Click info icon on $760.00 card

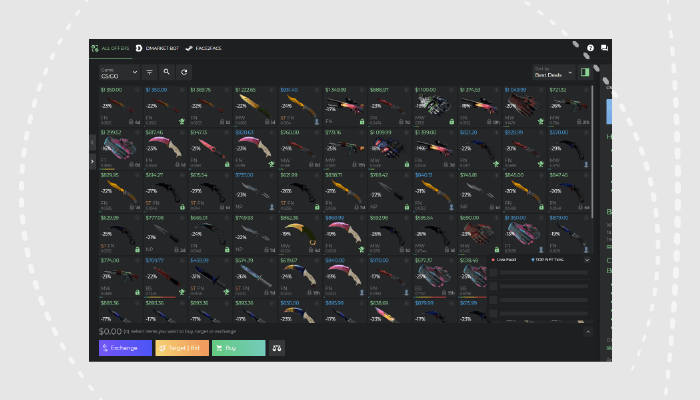click(x=317, y=133)
